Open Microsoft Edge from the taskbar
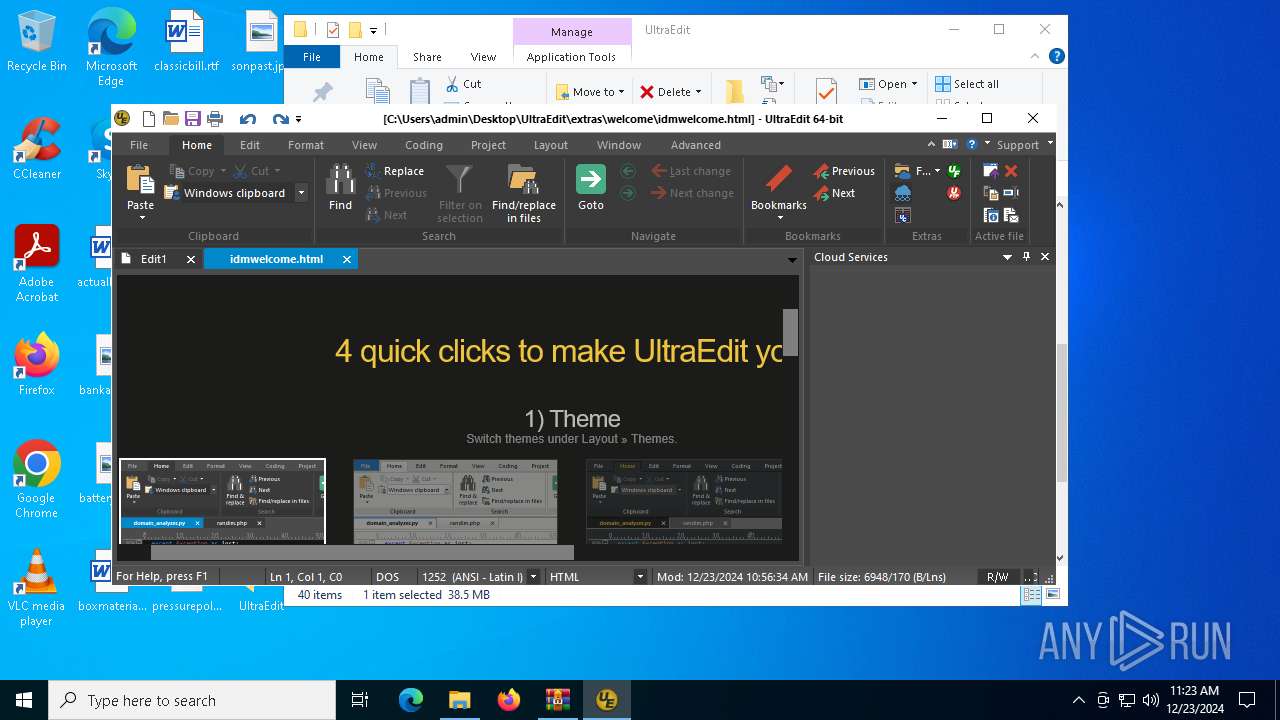Screen dimensions: 1280x720 (x=411, y=700)
